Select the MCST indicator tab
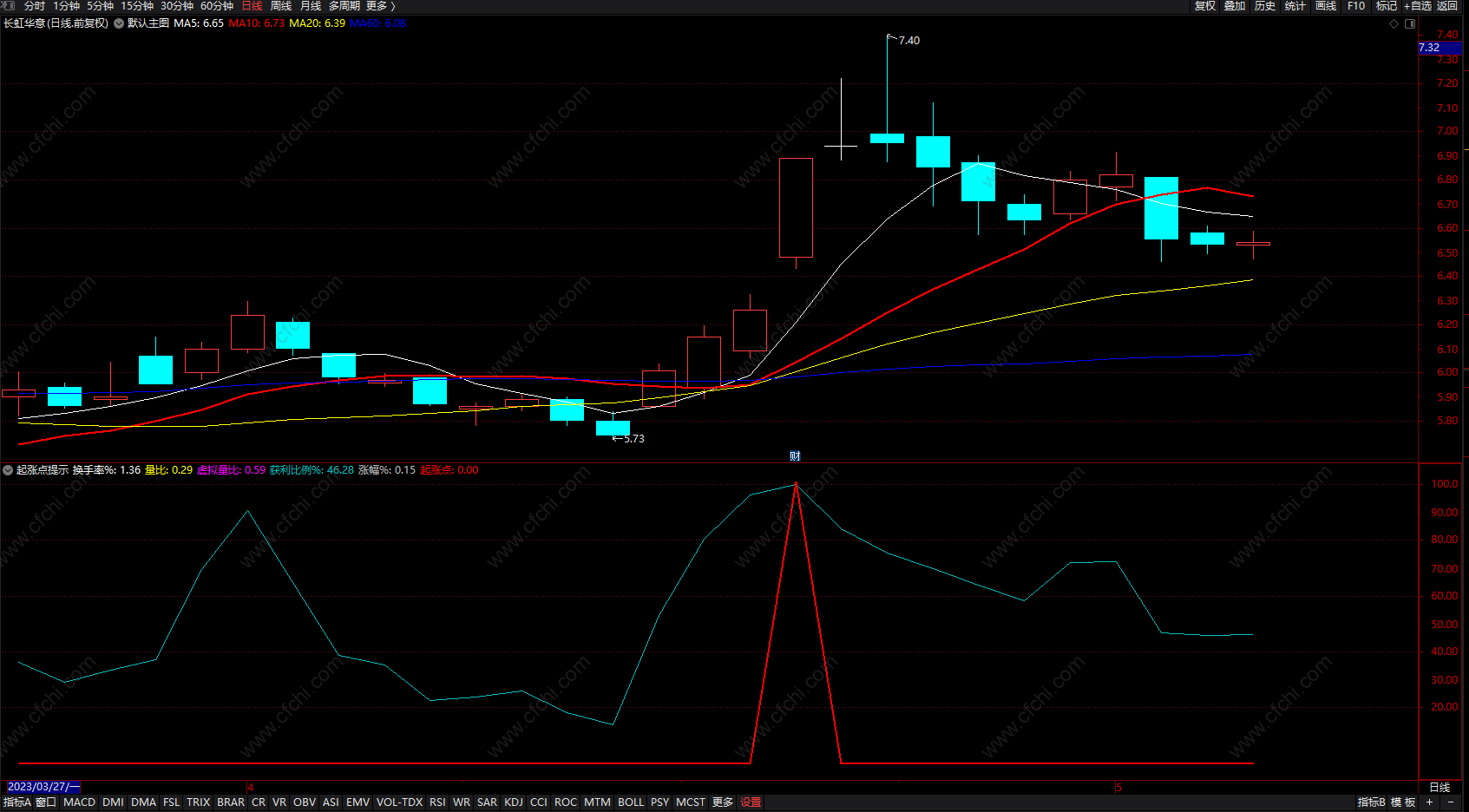 tap(691, 802)
